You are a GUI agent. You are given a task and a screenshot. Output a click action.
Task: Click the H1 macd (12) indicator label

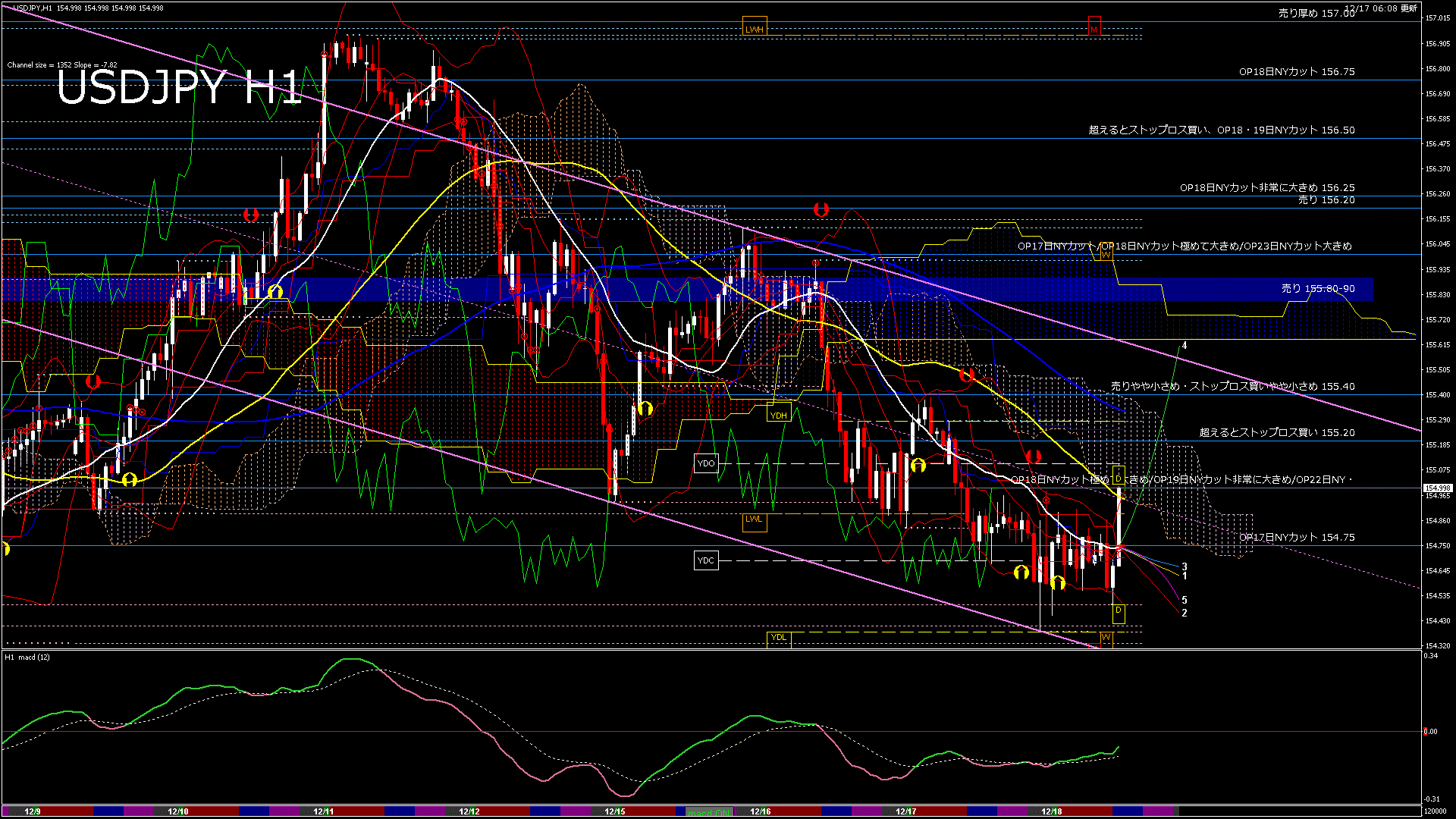click(x=28, y=657)
